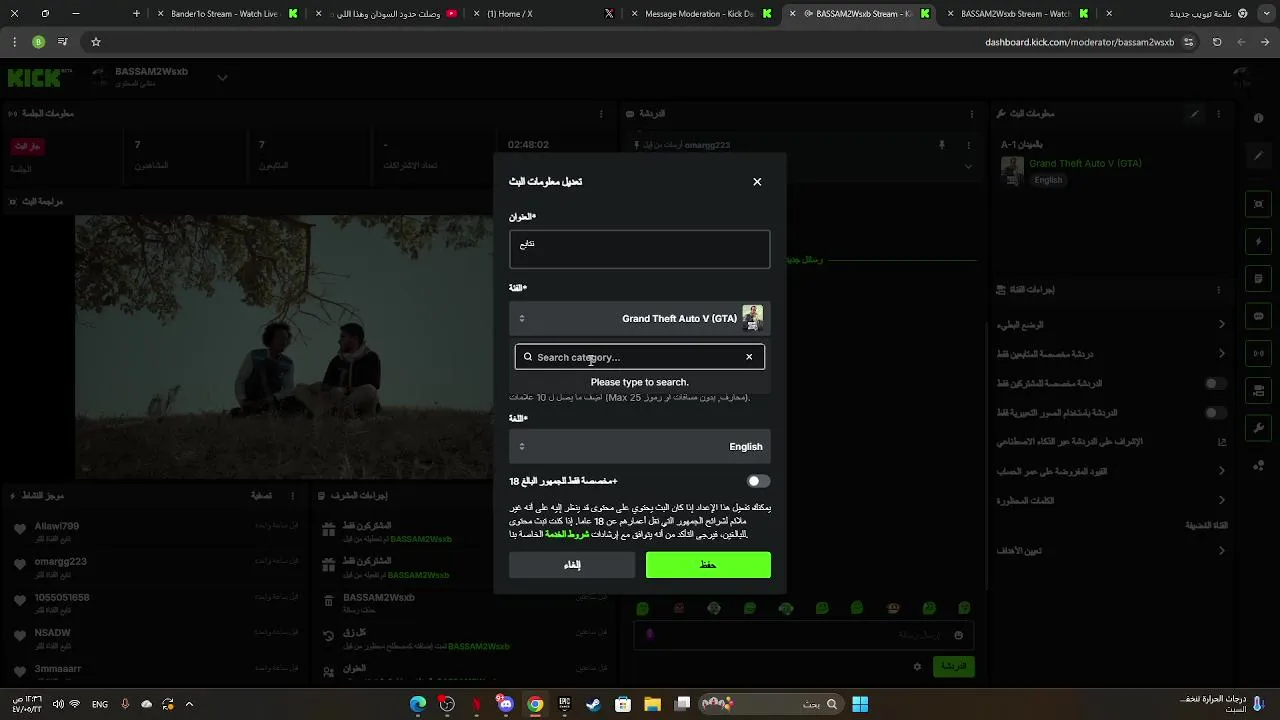Toggle emotes-only chat switch
This screenshot has width=1280, height=720.
tap(1215, 412)
